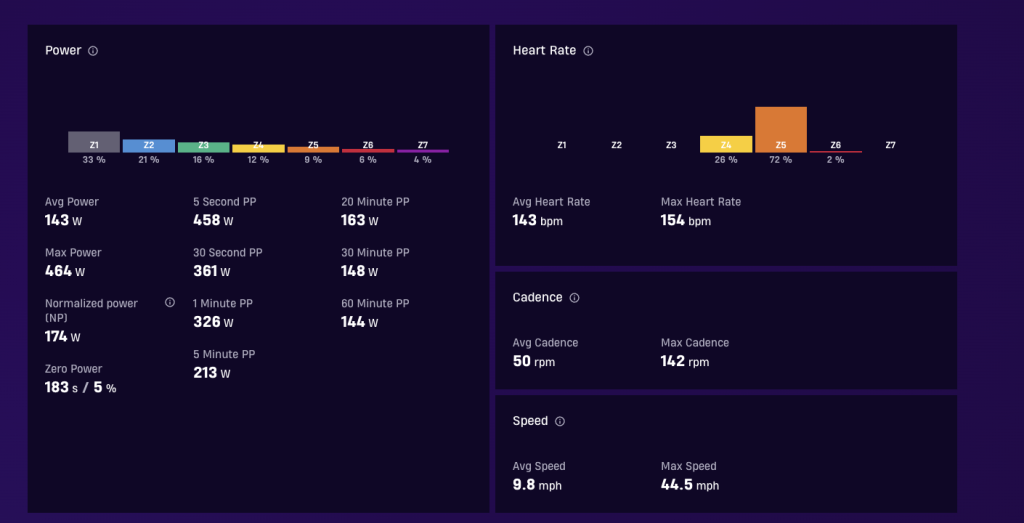The height and width of the screenshot is (523, 1024).
Task: Click the green Z3 power zone bar
Action: (x=204, y=148)
